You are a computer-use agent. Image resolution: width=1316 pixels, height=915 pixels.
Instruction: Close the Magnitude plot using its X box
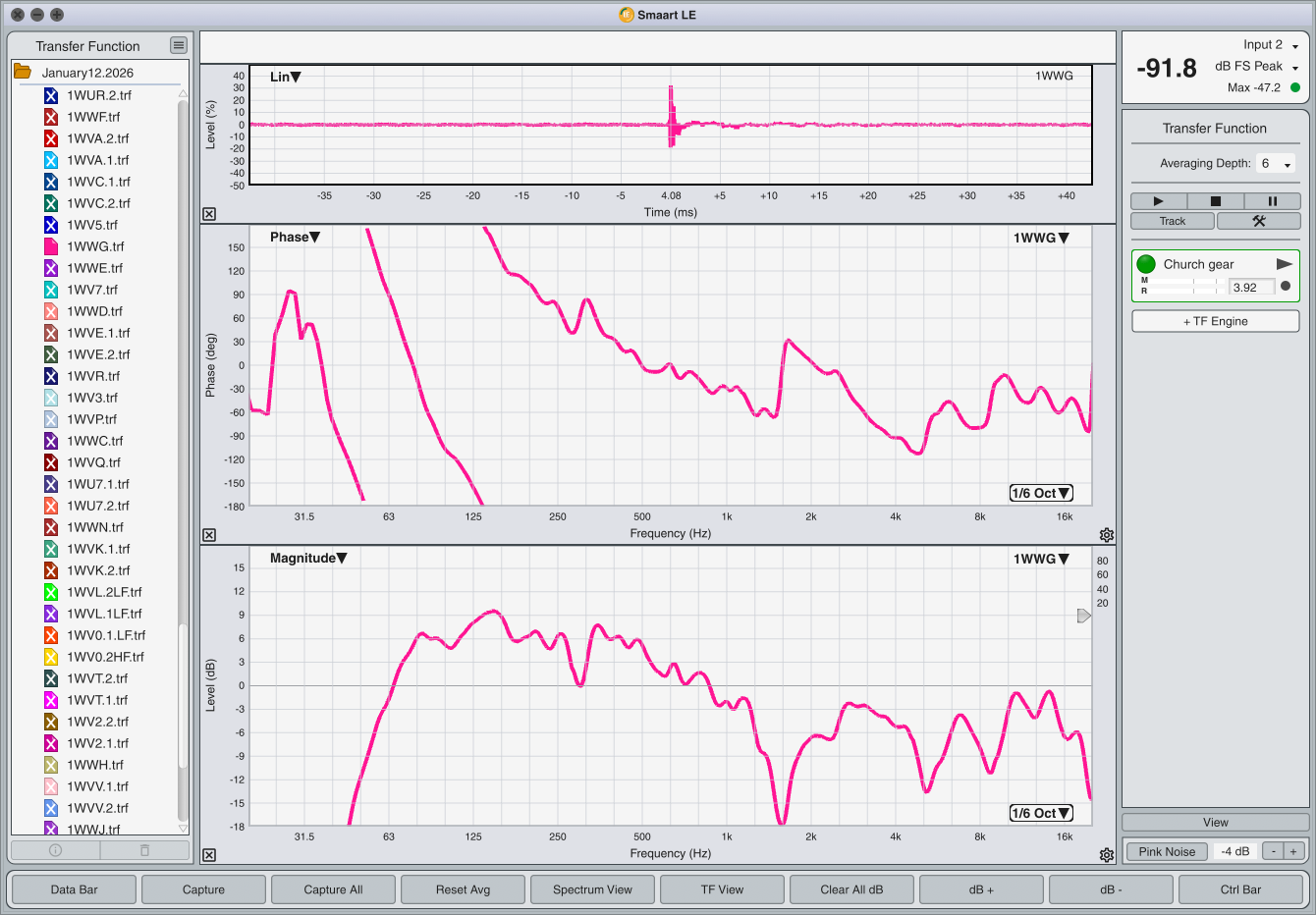[209, 855]
